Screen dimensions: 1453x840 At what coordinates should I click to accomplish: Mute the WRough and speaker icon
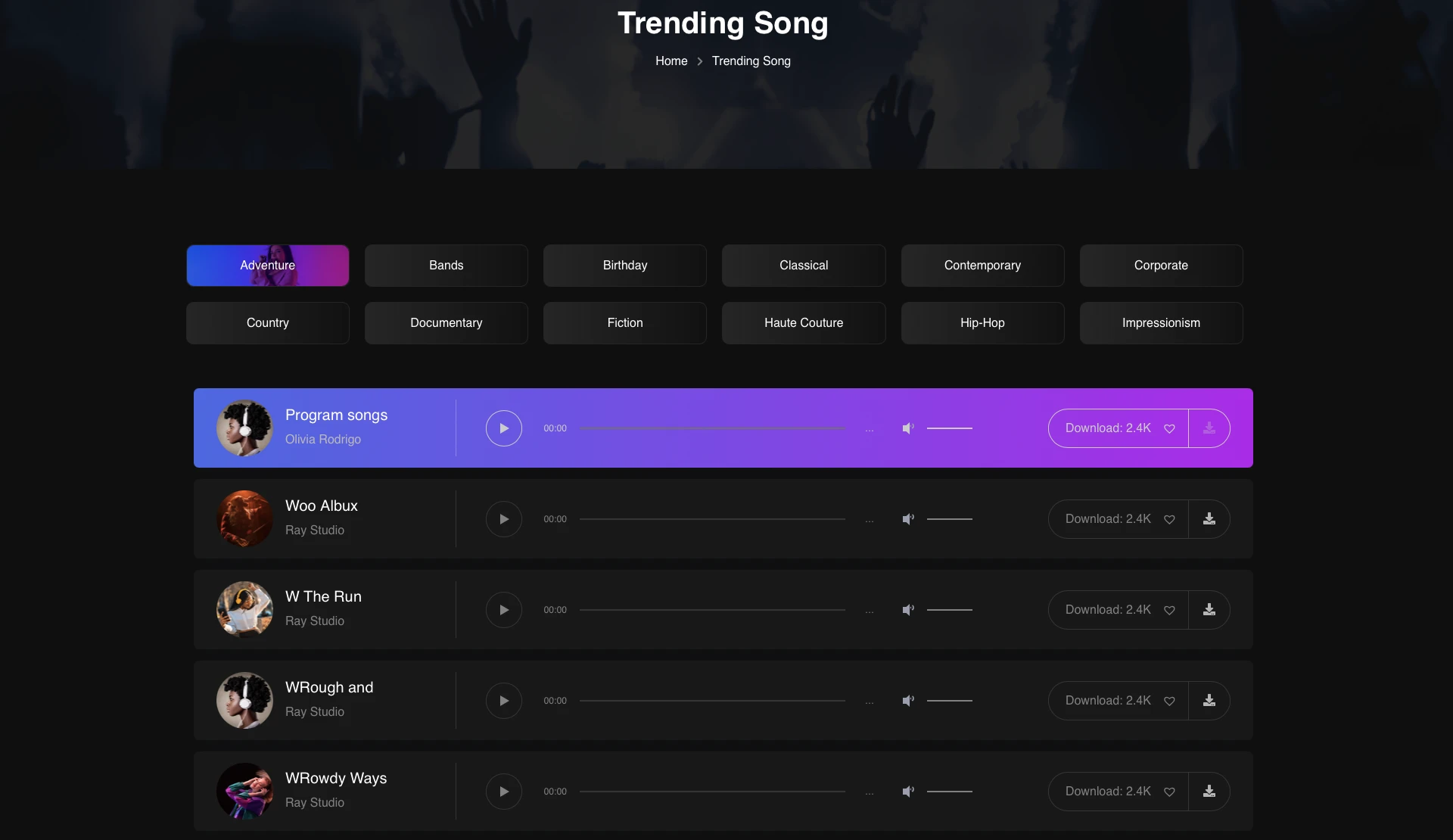click(x=908, y=701)
